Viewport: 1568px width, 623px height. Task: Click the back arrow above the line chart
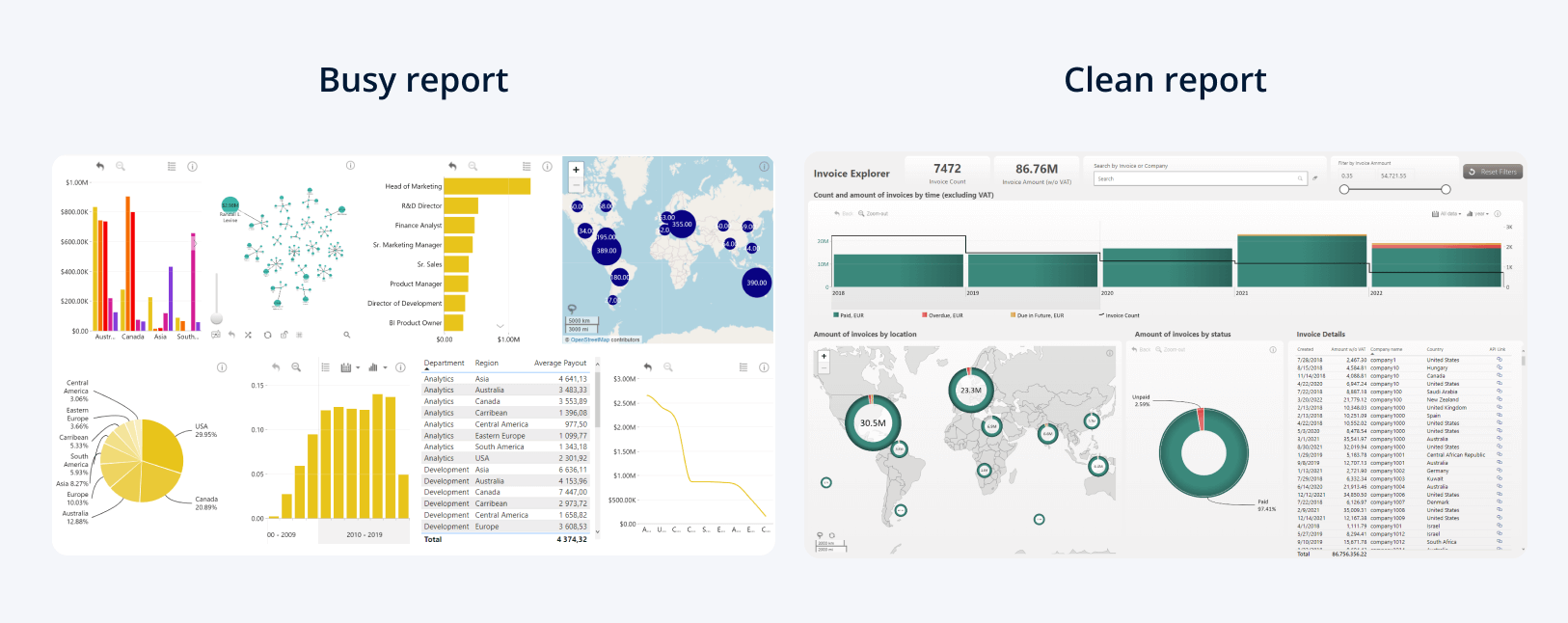tap(648, 367)
